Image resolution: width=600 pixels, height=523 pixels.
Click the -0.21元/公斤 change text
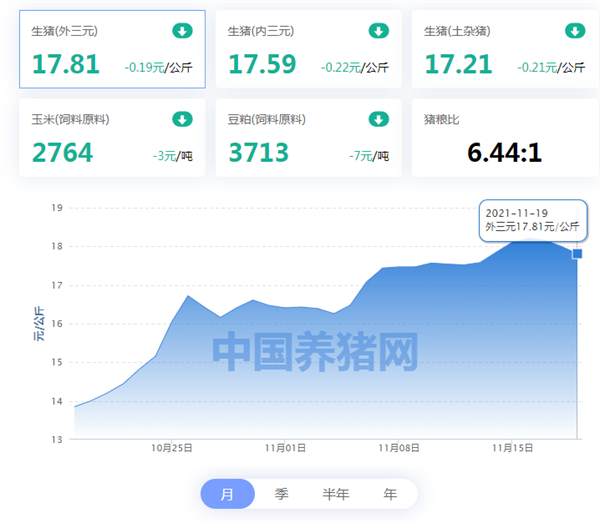551,68
